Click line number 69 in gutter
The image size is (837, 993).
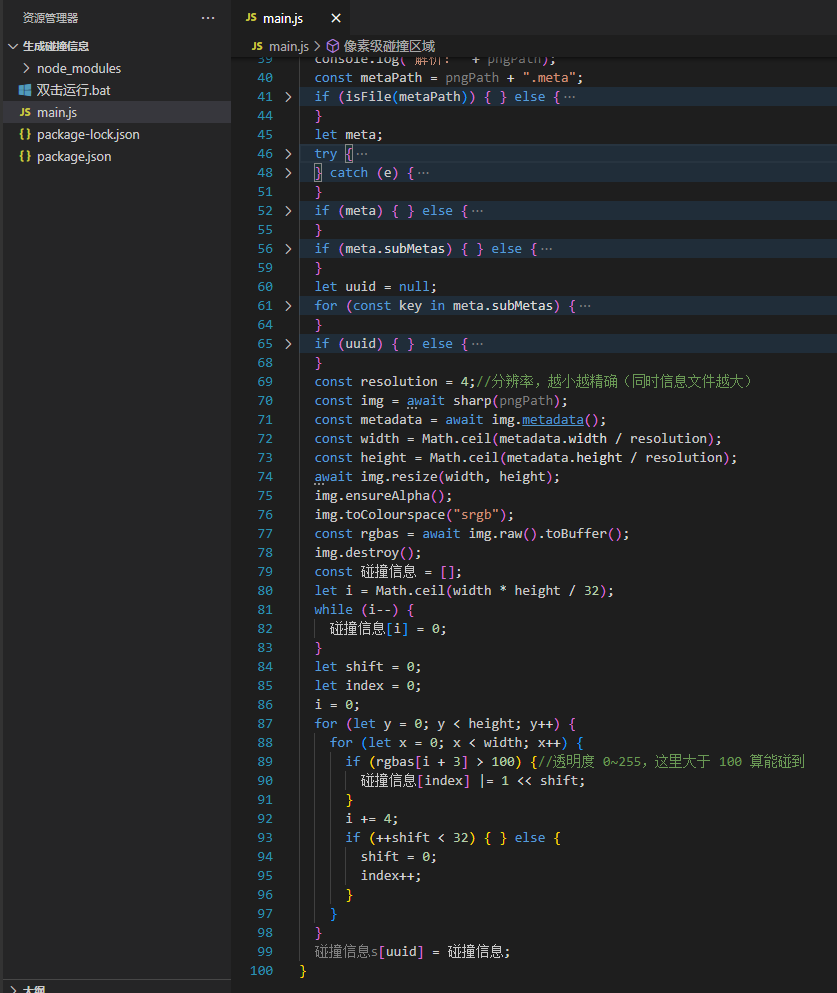(x=265, y=382)
